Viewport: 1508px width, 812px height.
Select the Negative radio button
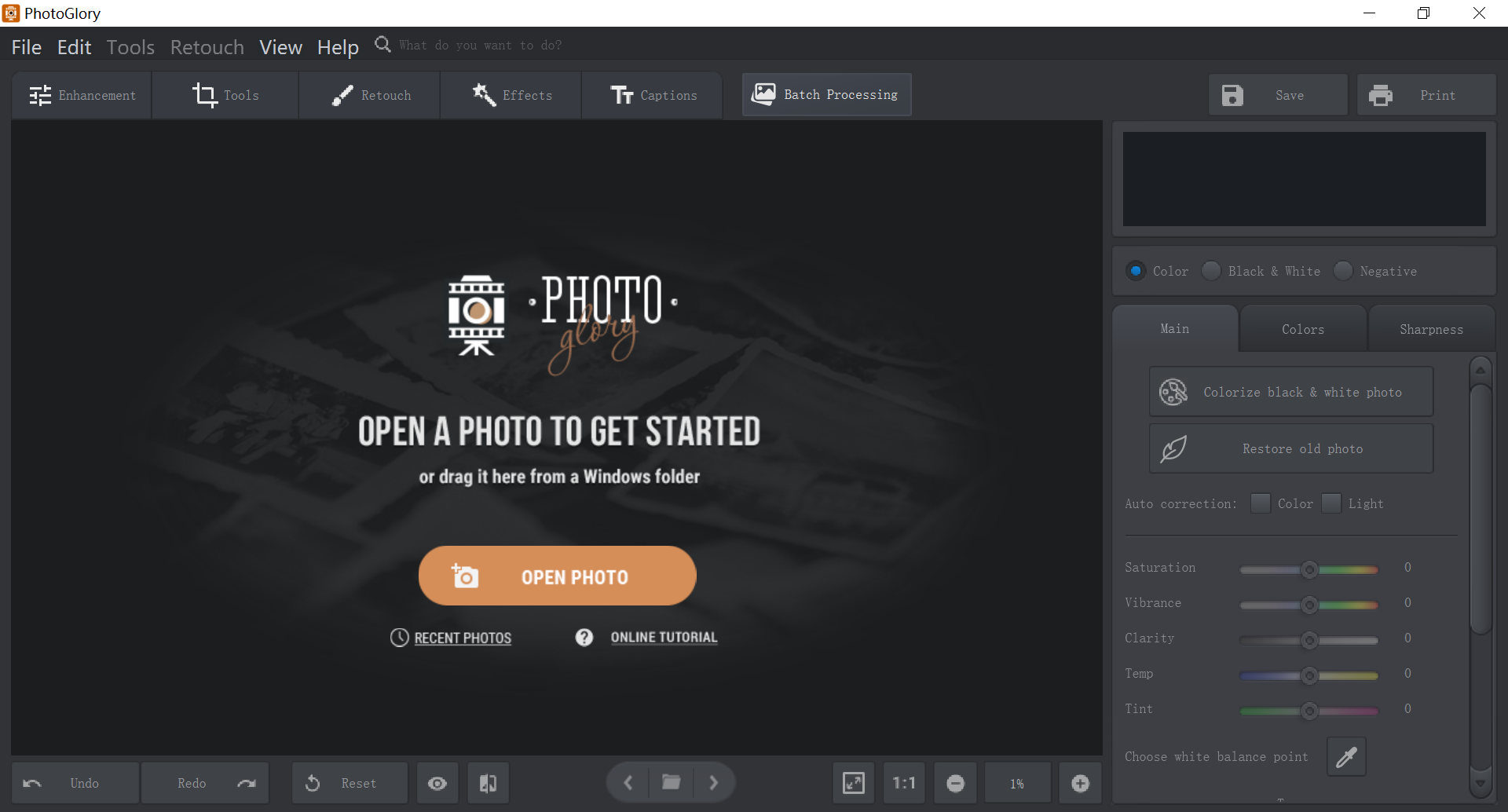1343,271
